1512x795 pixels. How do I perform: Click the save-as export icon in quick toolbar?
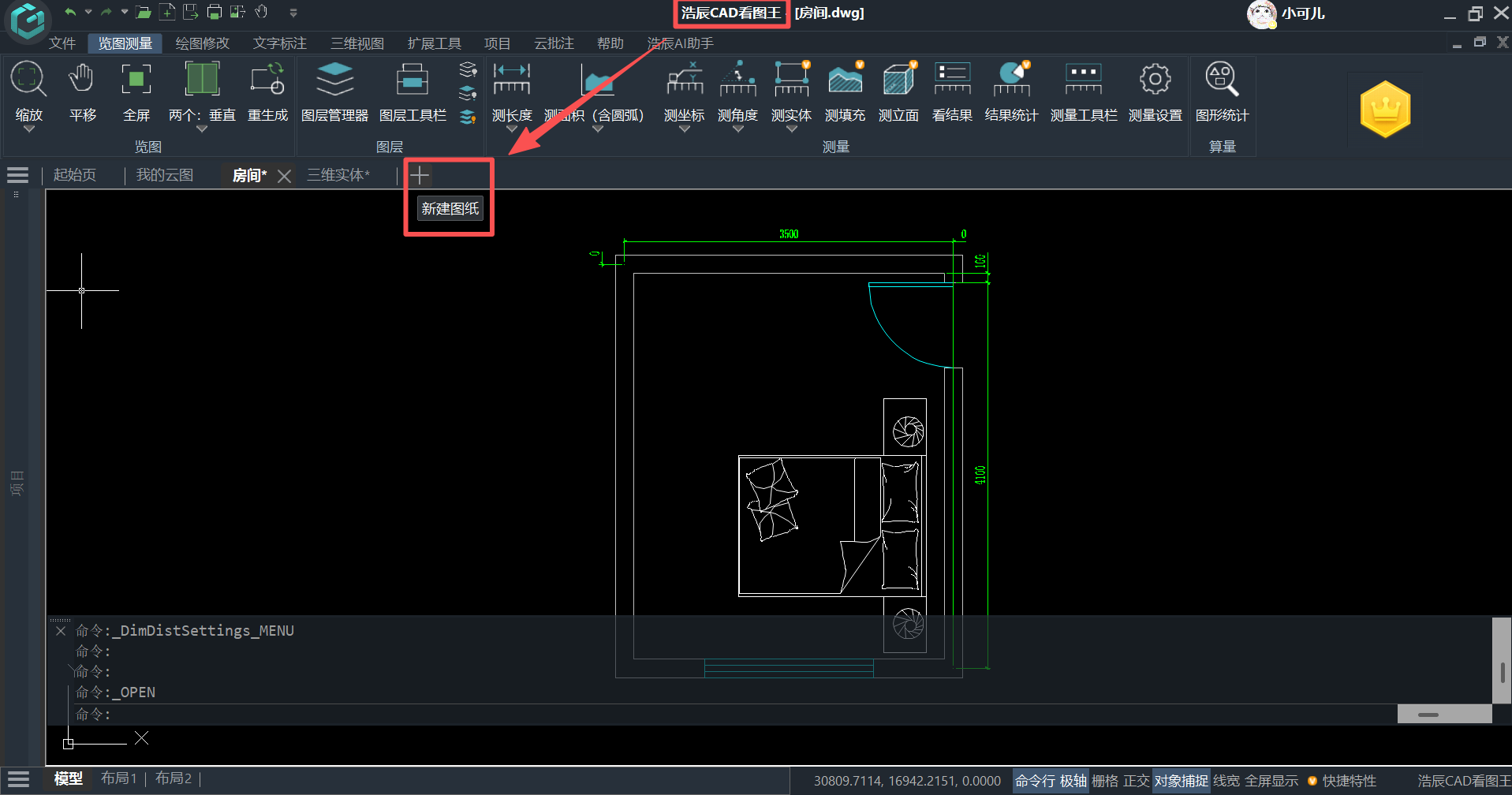coord(190,12)
